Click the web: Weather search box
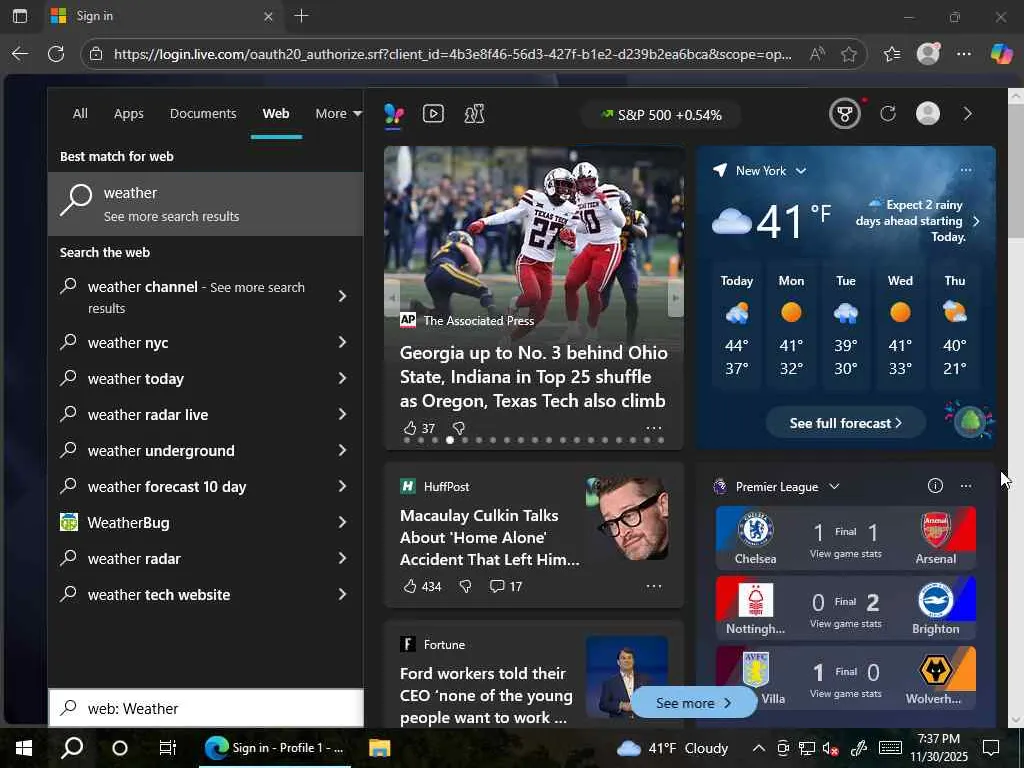Viewport: 1024px width, 768px height. [206, 709]
